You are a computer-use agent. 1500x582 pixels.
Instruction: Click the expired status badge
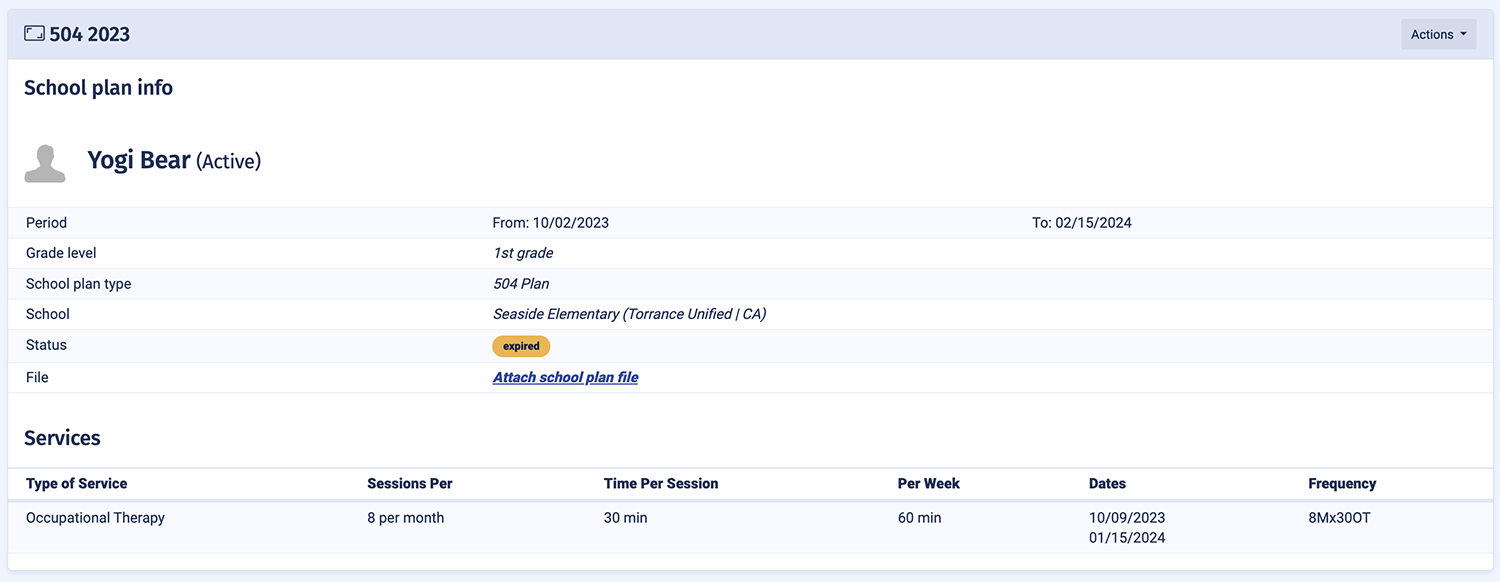[521, 346]
